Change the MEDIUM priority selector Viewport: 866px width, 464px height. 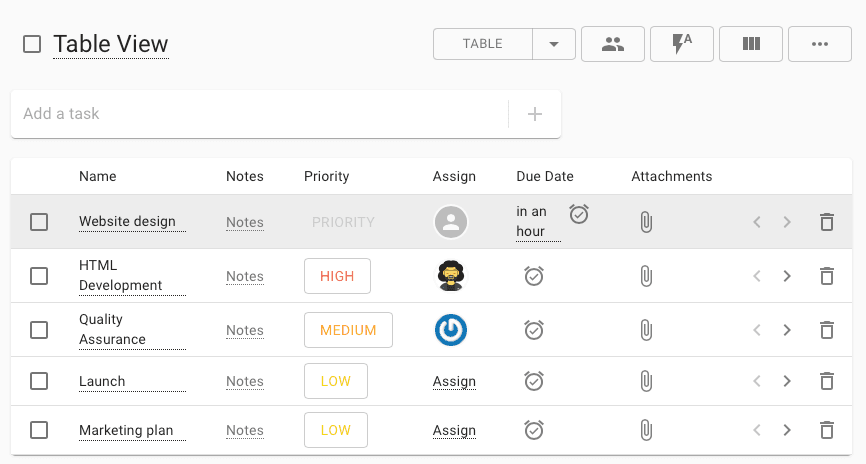point(348,330)
